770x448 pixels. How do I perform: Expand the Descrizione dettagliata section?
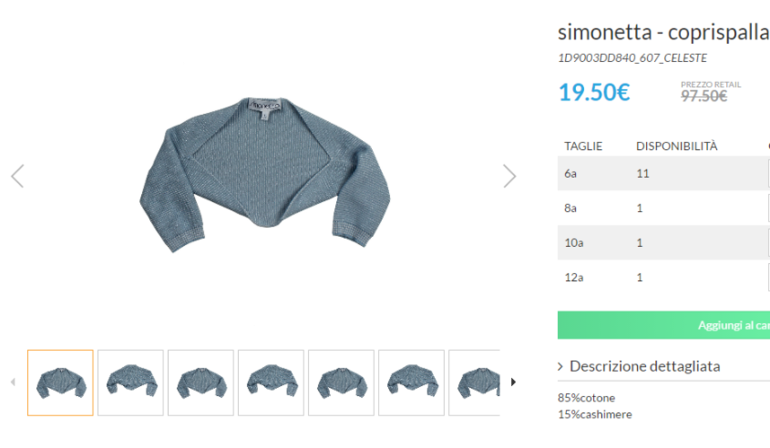(x=644, y=366)
